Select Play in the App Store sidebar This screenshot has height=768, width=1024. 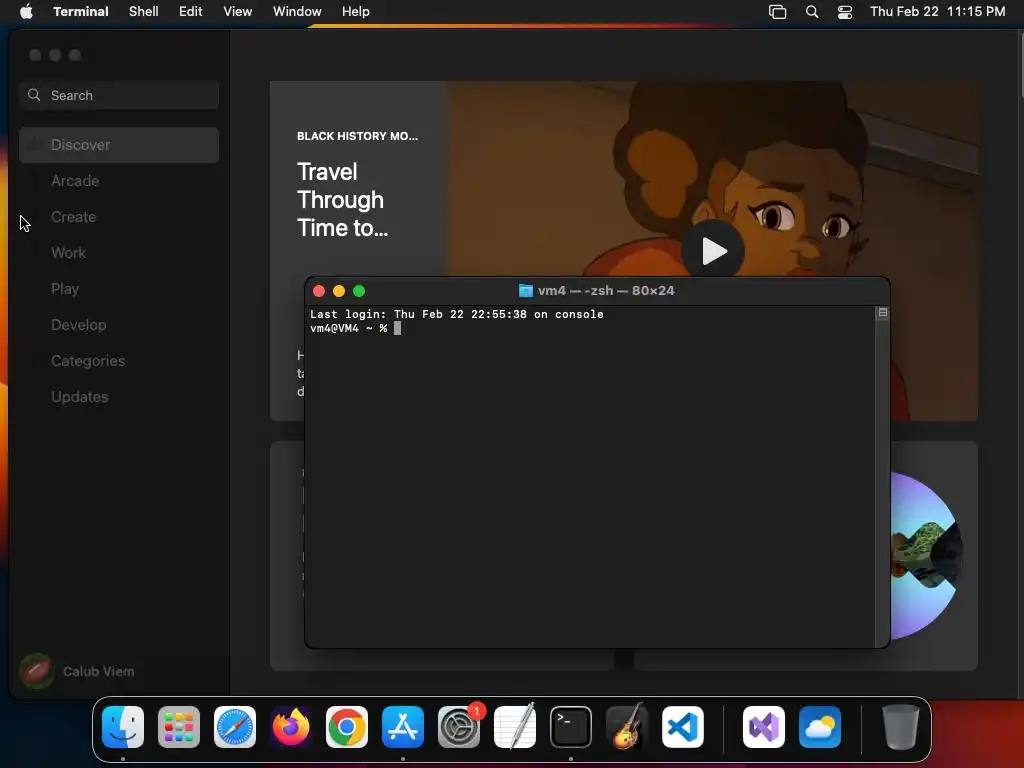coord(119,289)
